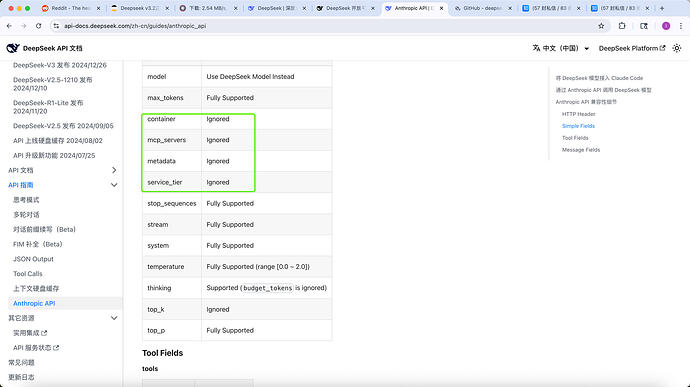This screenshot has height=387, width=690.
Task: Open browser extensions puzzle icon
Action: (x=622, y=26)
